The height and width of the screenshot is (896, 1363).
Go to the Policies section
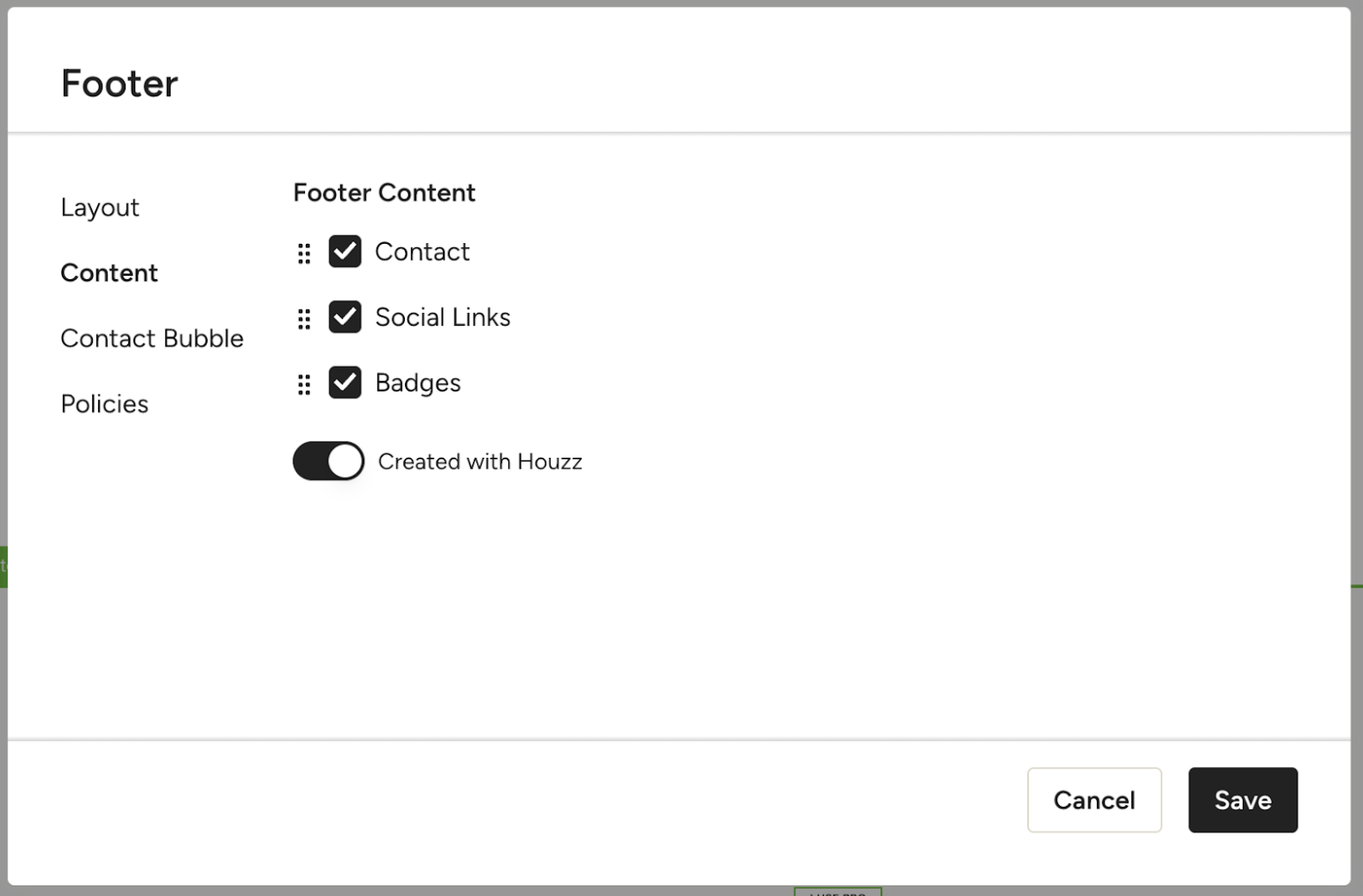tap(104, 404)
